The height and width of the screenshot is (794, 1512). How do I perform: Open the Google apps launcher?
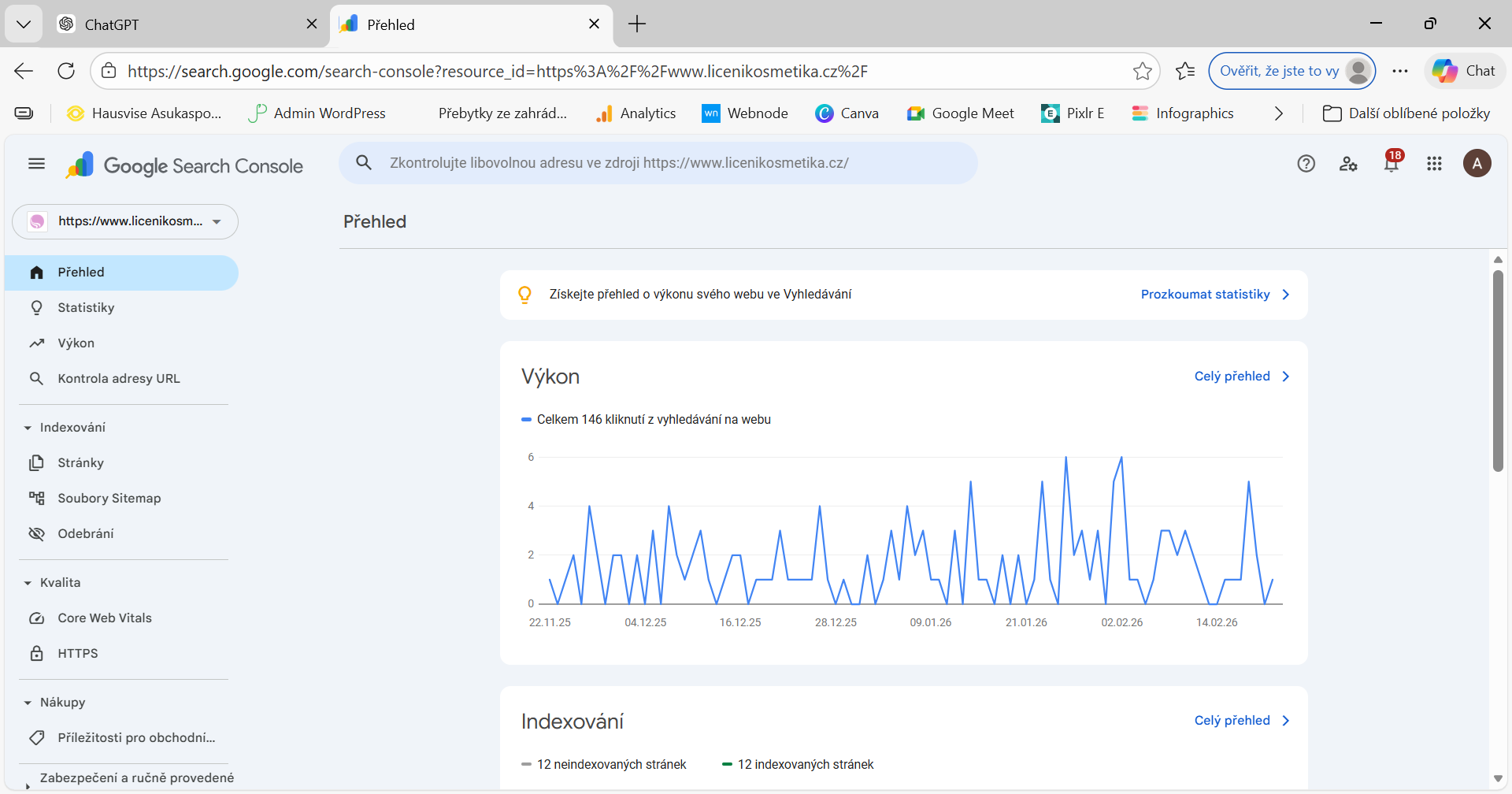click(1434, 163)
